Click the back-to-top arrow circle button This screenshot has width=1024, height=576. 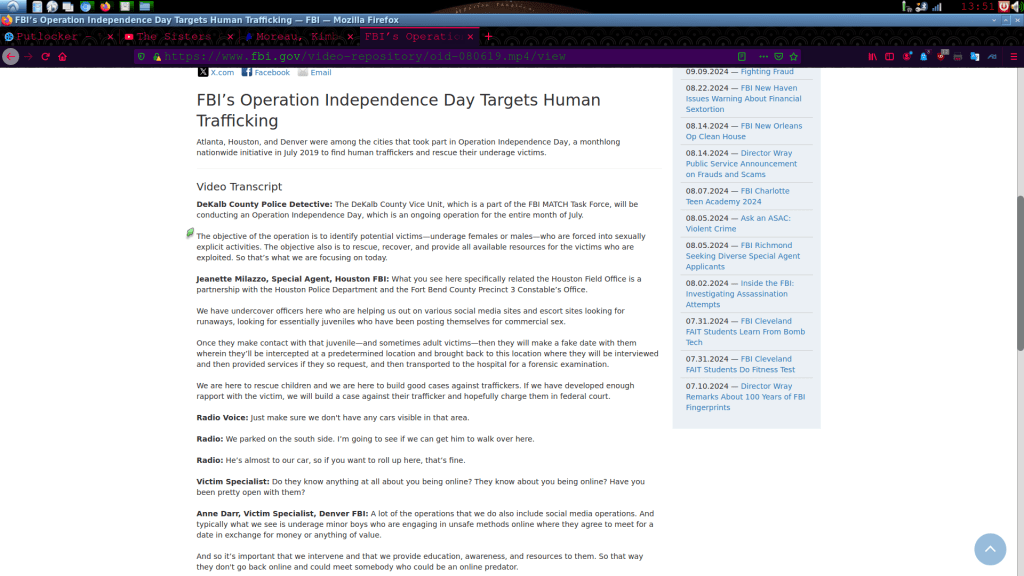[989, 549]
